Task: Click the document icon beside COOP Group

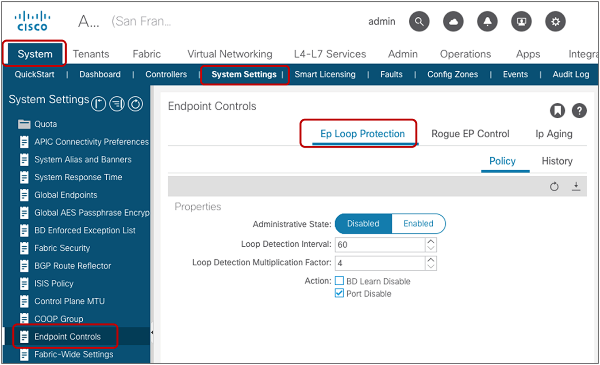Action: click(x=24, y=318)
